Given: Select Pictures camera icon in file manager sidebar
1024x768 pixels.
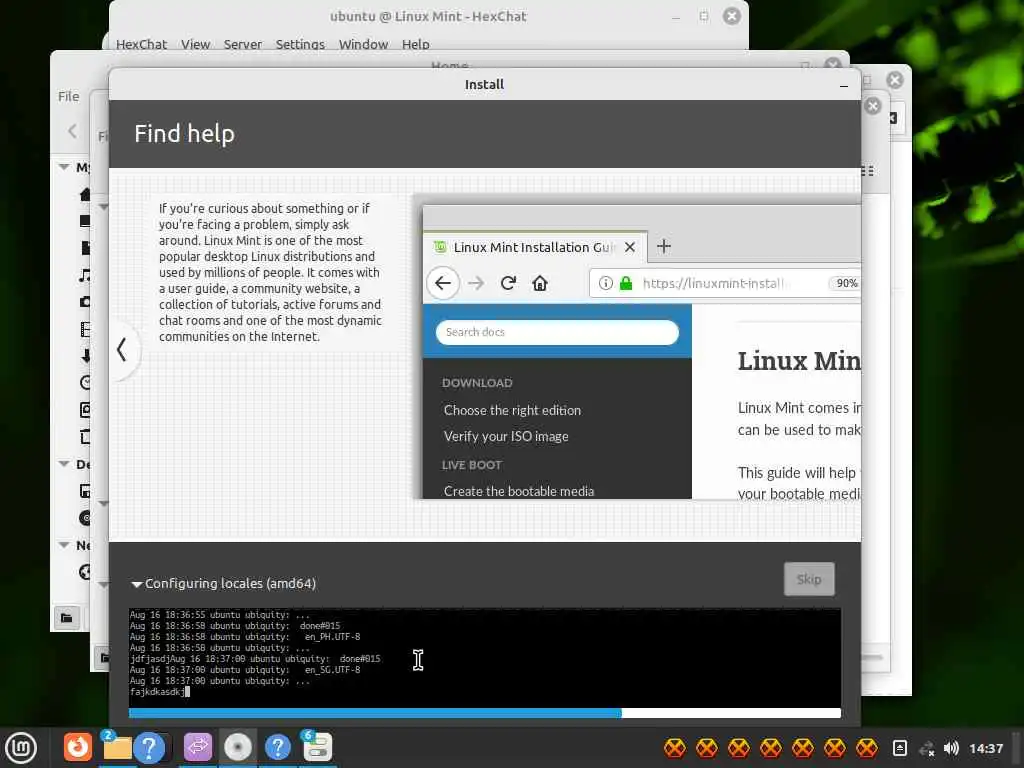Looking at the screenshot, I should pos(84,302).
